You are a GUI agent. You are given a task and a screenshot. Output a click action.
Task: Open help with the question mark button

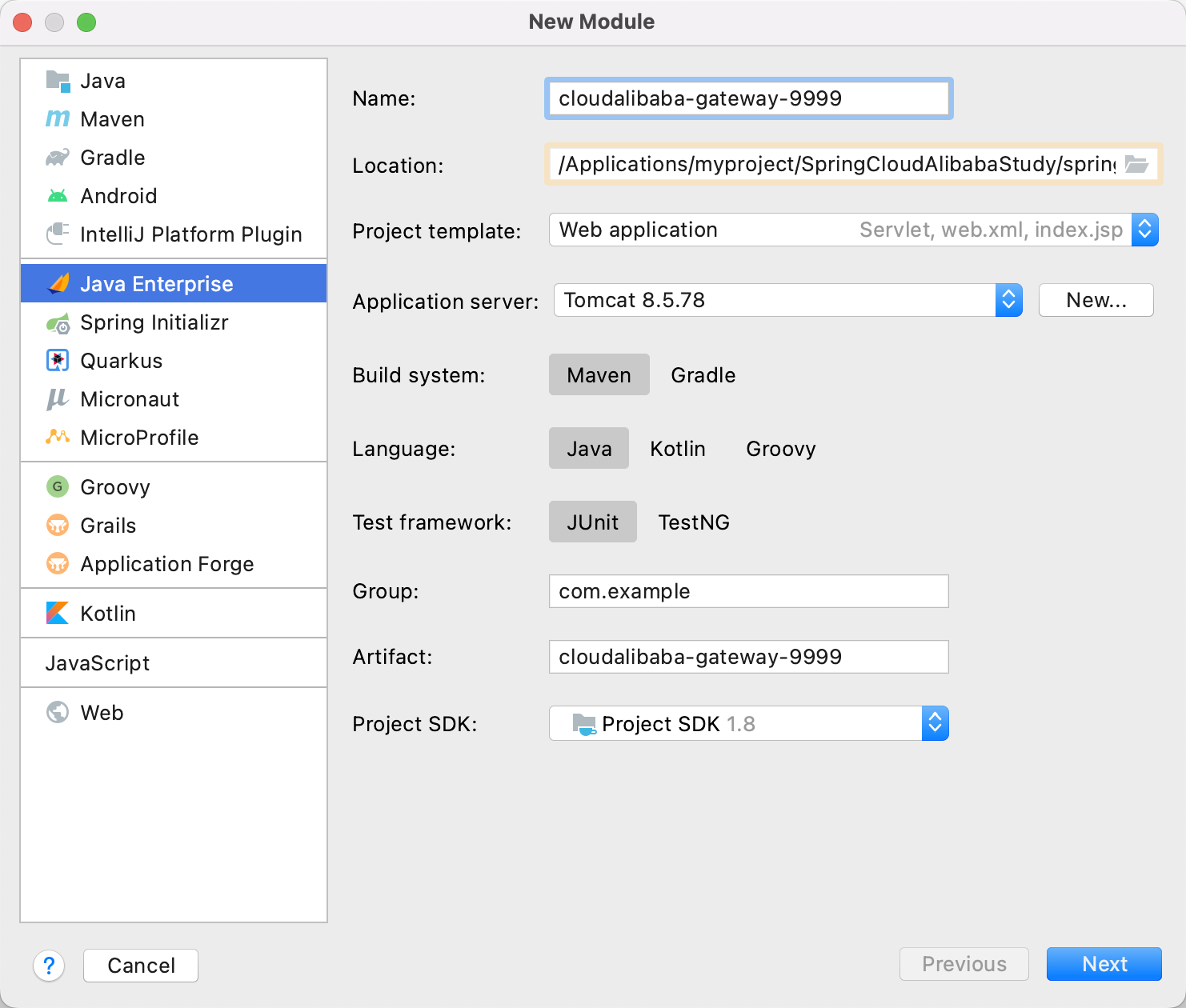coord(49,966)
